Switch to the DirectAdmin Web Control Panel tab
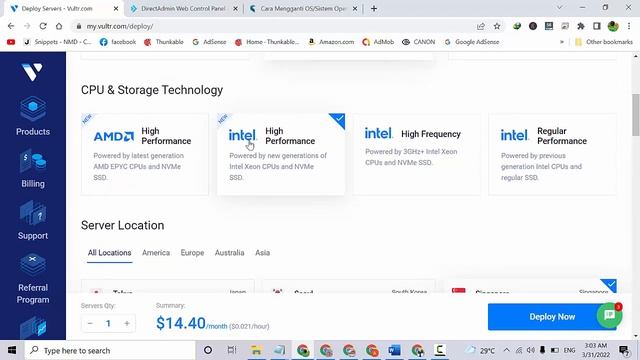 [183, 9]
